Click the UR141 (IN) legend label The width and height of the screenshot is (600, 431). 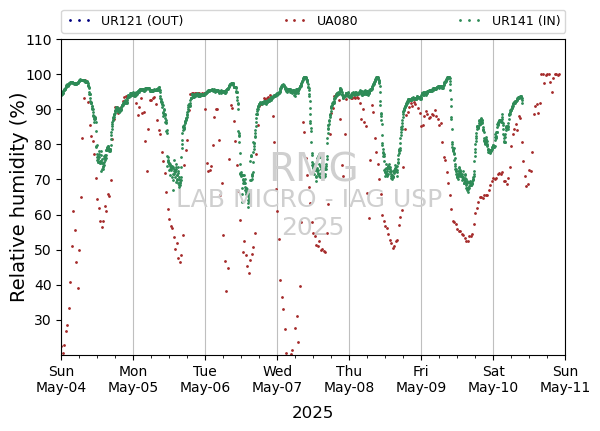tap(526, 21)
